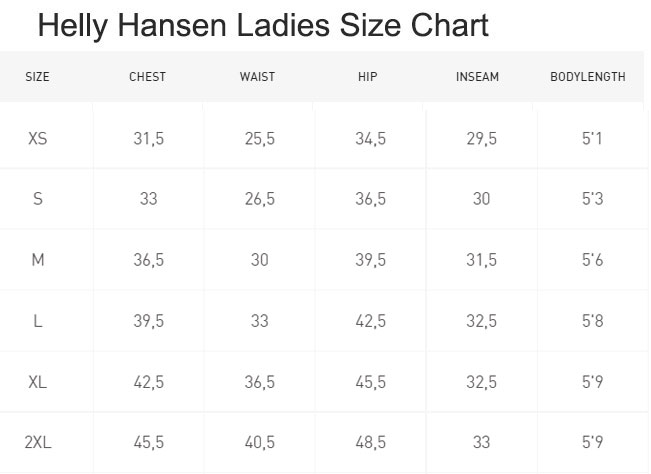
Task: Click the 2XL size row label
Action: coord(38,442)
